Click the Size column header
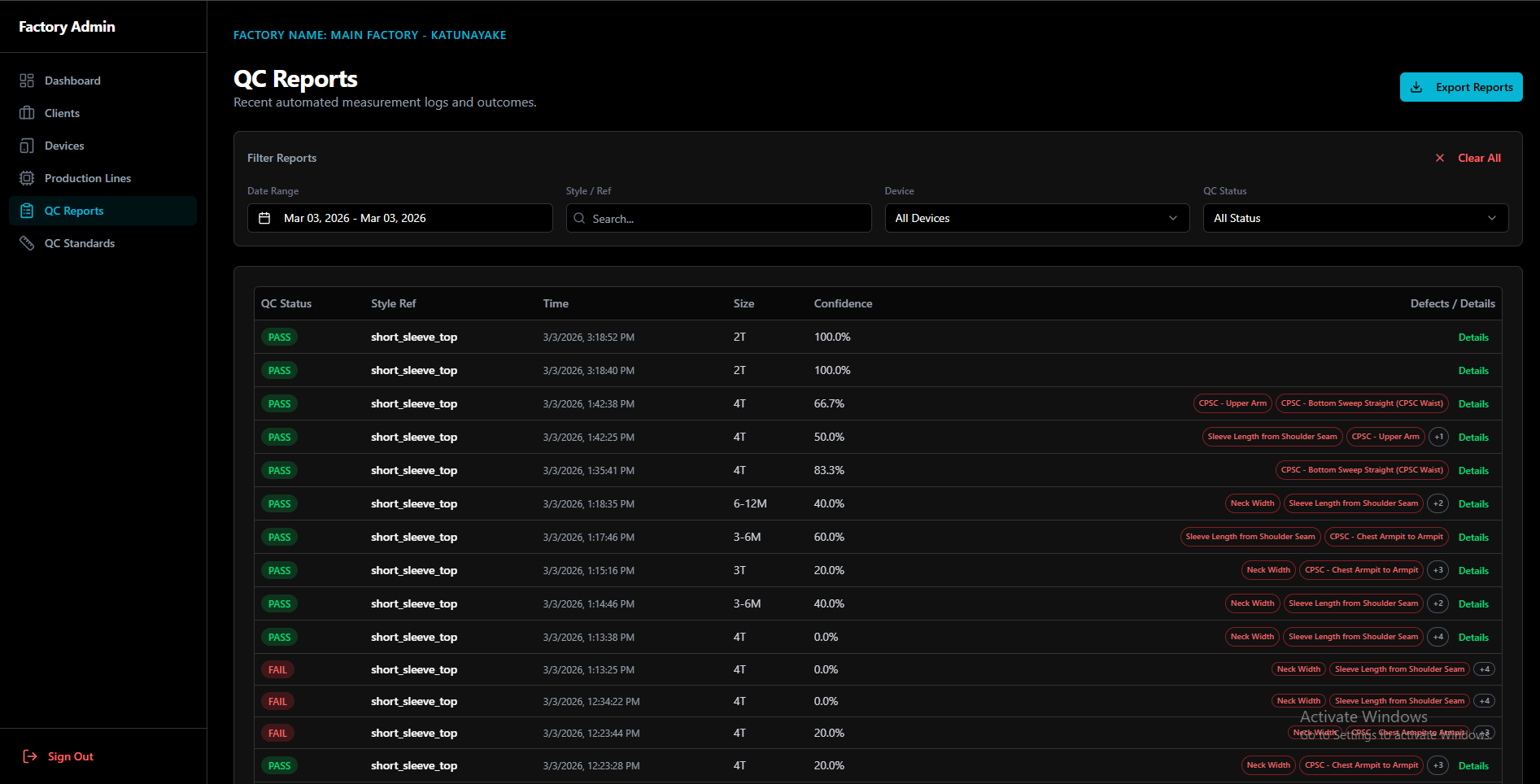Image resolution: width=1540 pixels, height=784 pixels. [744, 303]
